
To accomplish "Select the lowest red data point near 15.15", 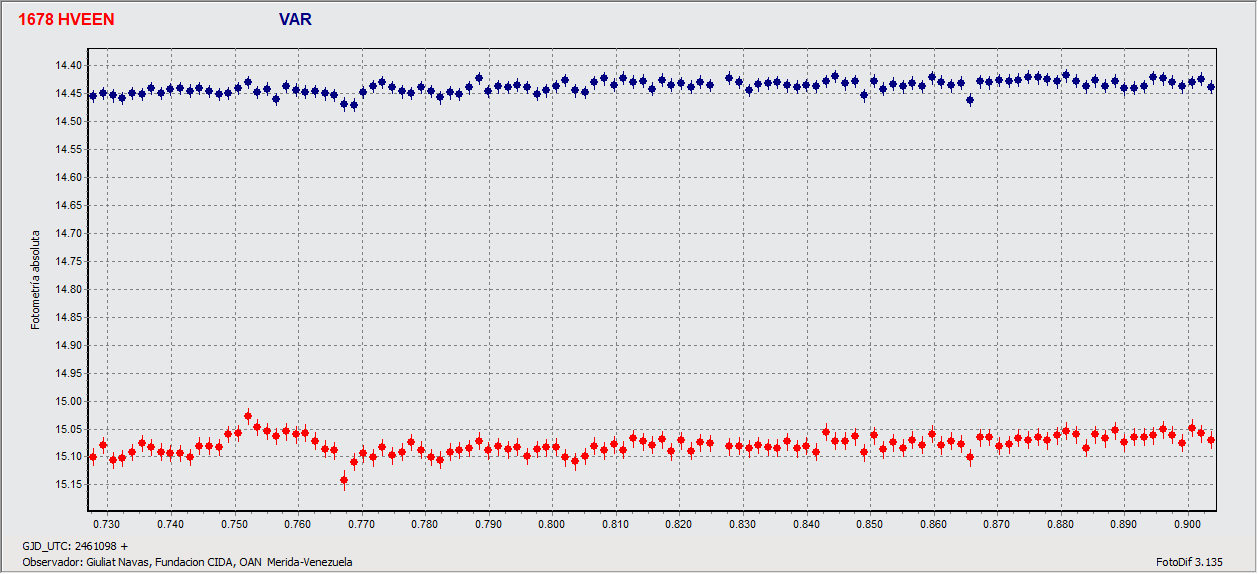I will (344, 480).
